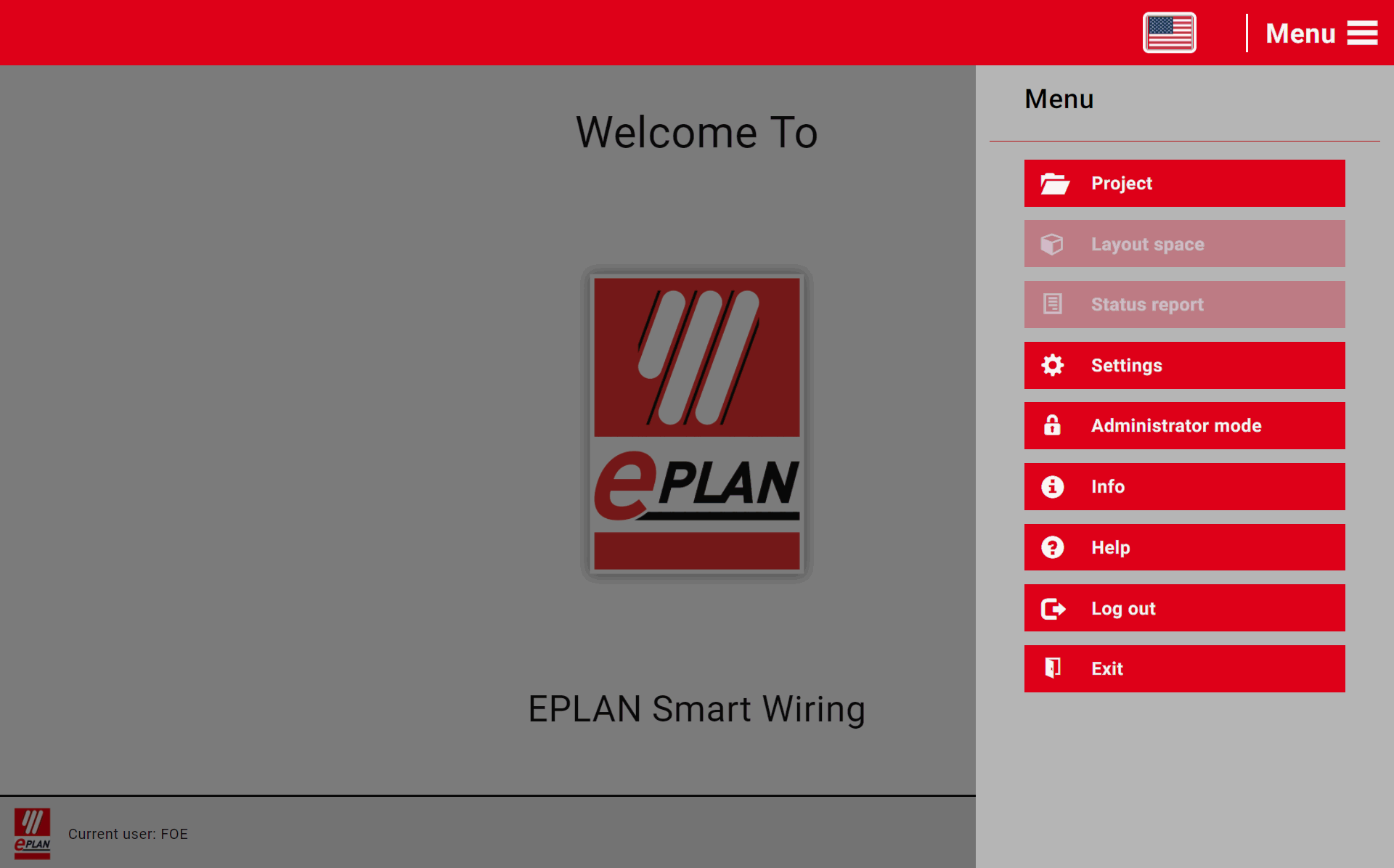Open the Project menu entry

coord(1184,183)
